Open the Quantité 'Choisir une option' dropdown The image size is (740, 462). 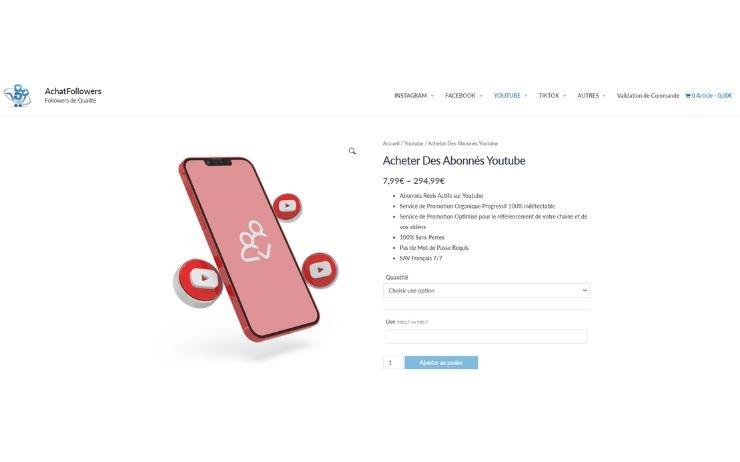click(x=487, y=291)
